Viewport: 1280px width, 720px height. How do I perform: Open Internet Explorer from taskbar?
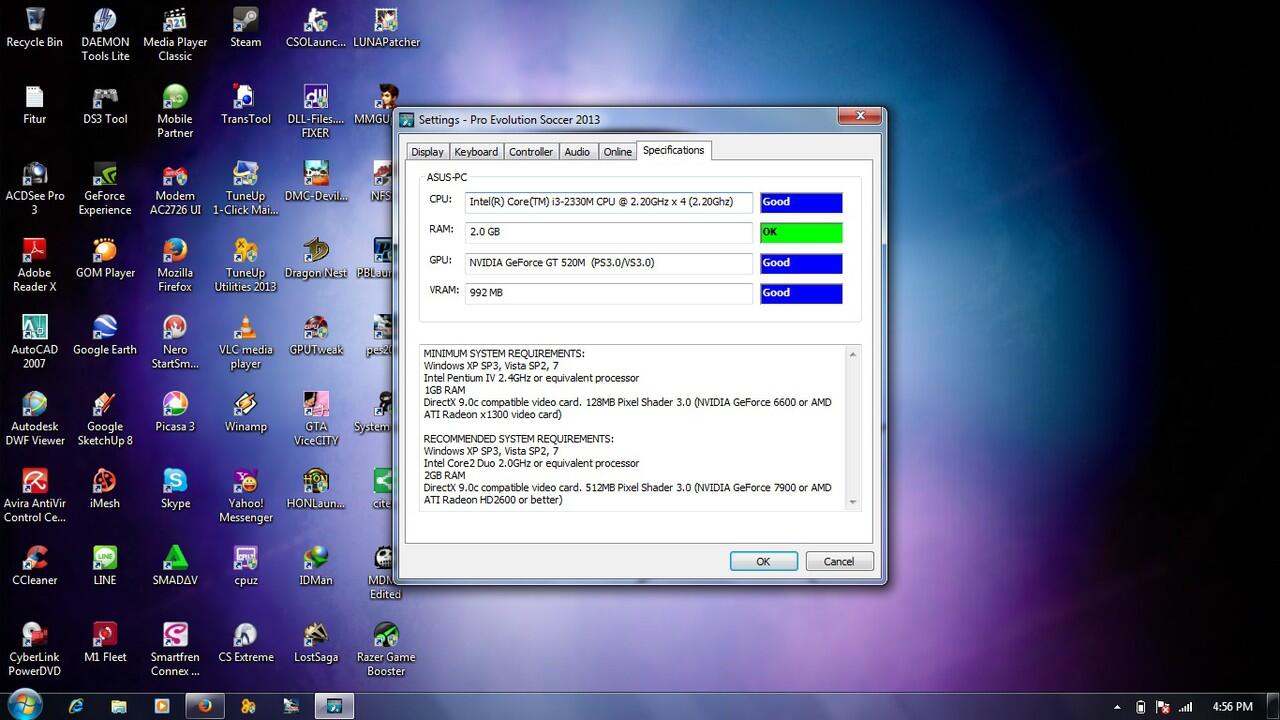pyautogui.click(x=76, y=706)
